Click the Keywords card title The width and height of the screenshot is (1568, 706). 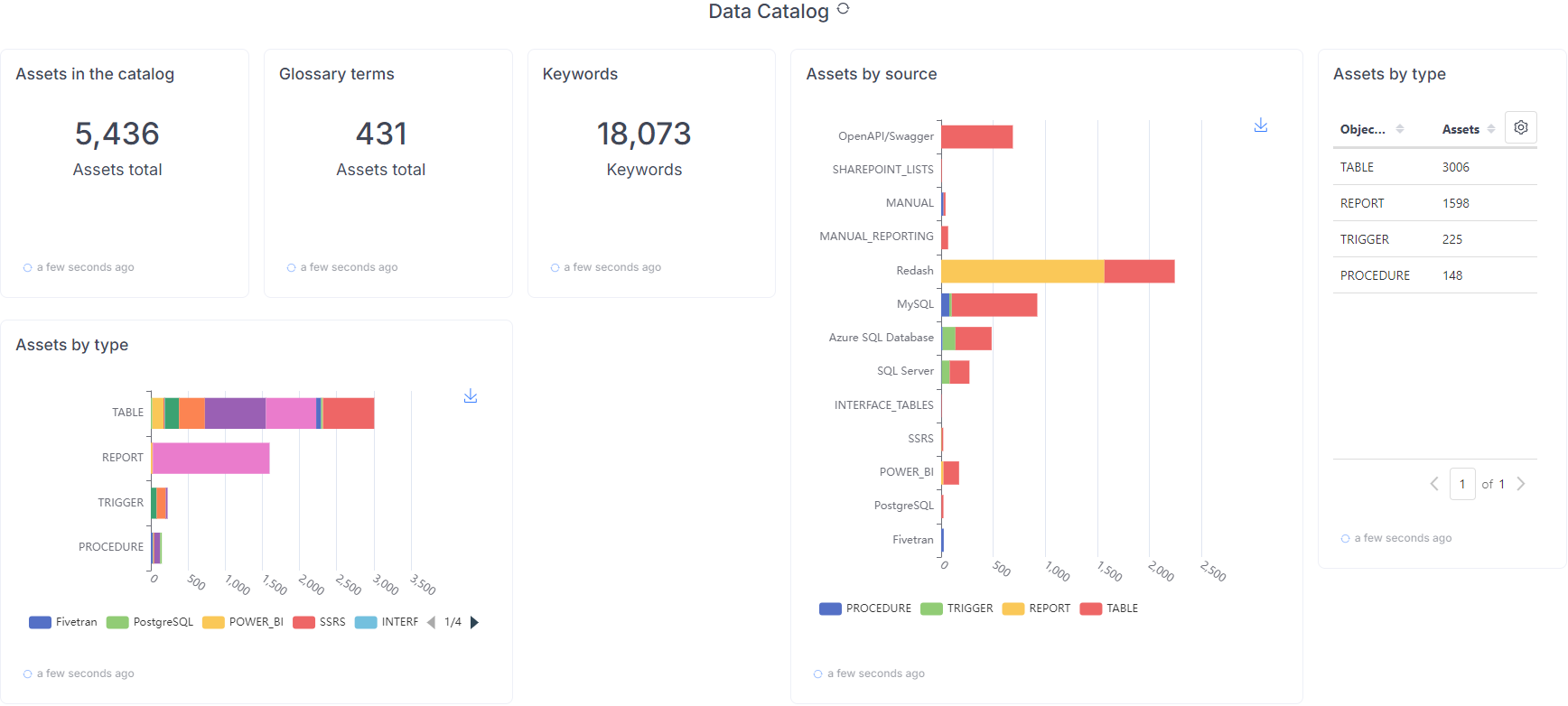point(580,74)
